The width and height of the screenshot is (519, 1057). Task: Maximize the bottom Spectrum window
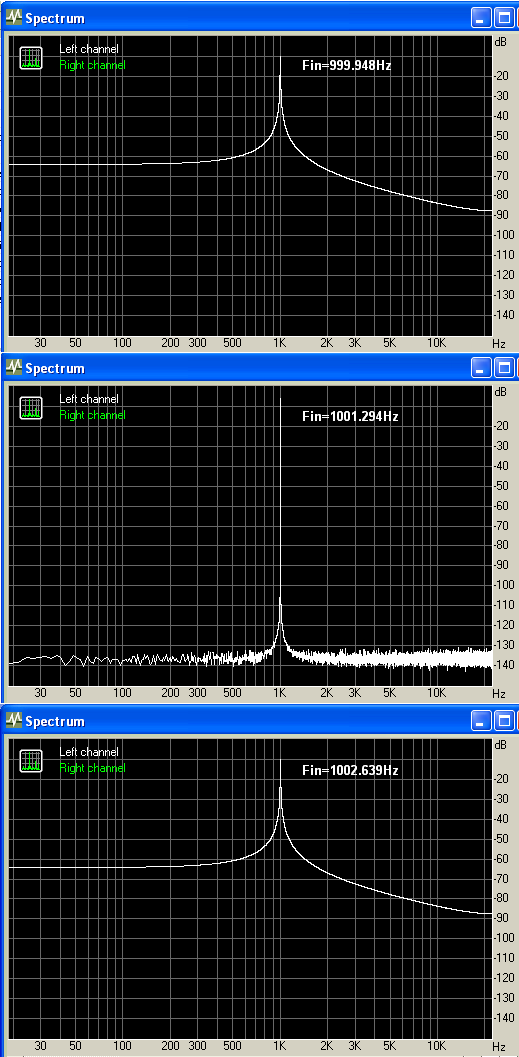click(x=504, y=721)
